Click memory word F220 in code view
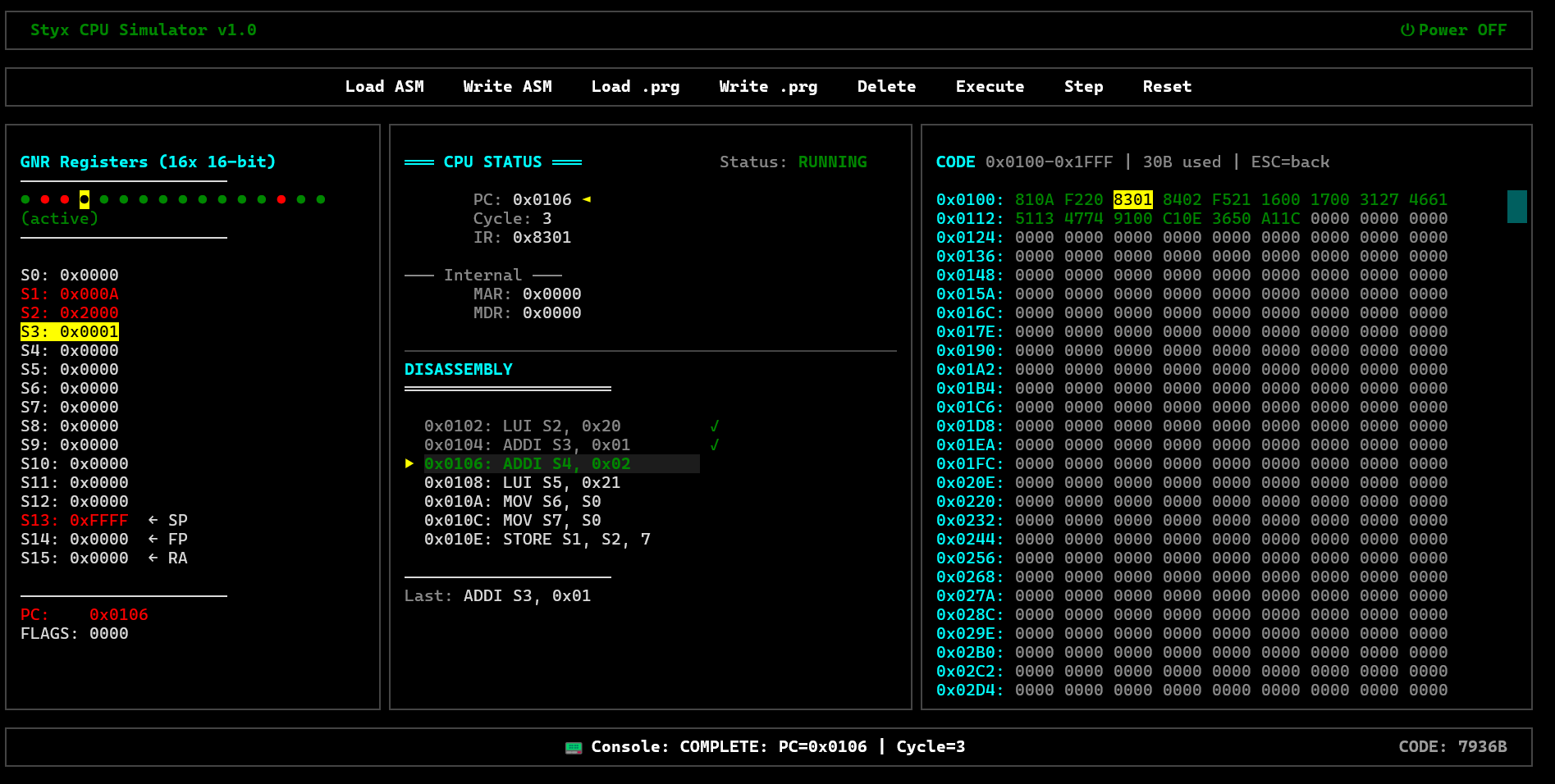The image size is (1555, 784). coord(1084,199)
